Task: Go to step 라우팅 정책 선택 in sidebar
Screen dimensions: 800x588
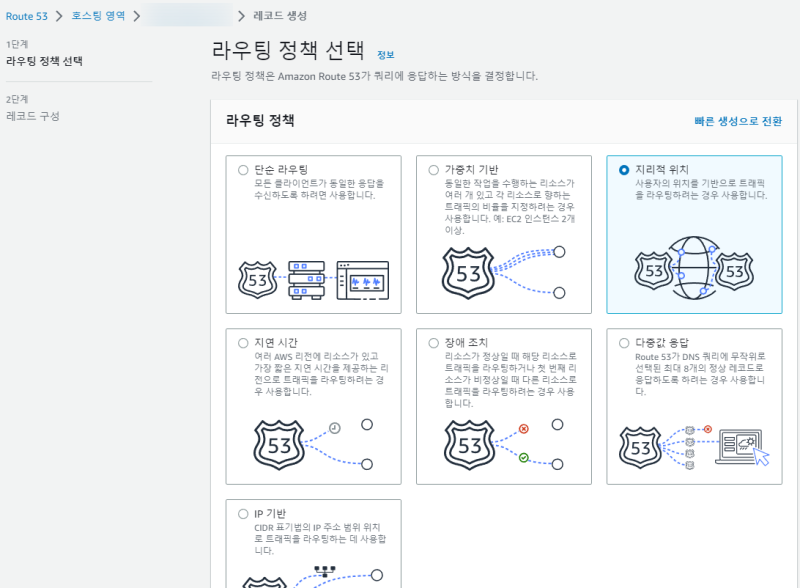Action: tap(44, 61)
